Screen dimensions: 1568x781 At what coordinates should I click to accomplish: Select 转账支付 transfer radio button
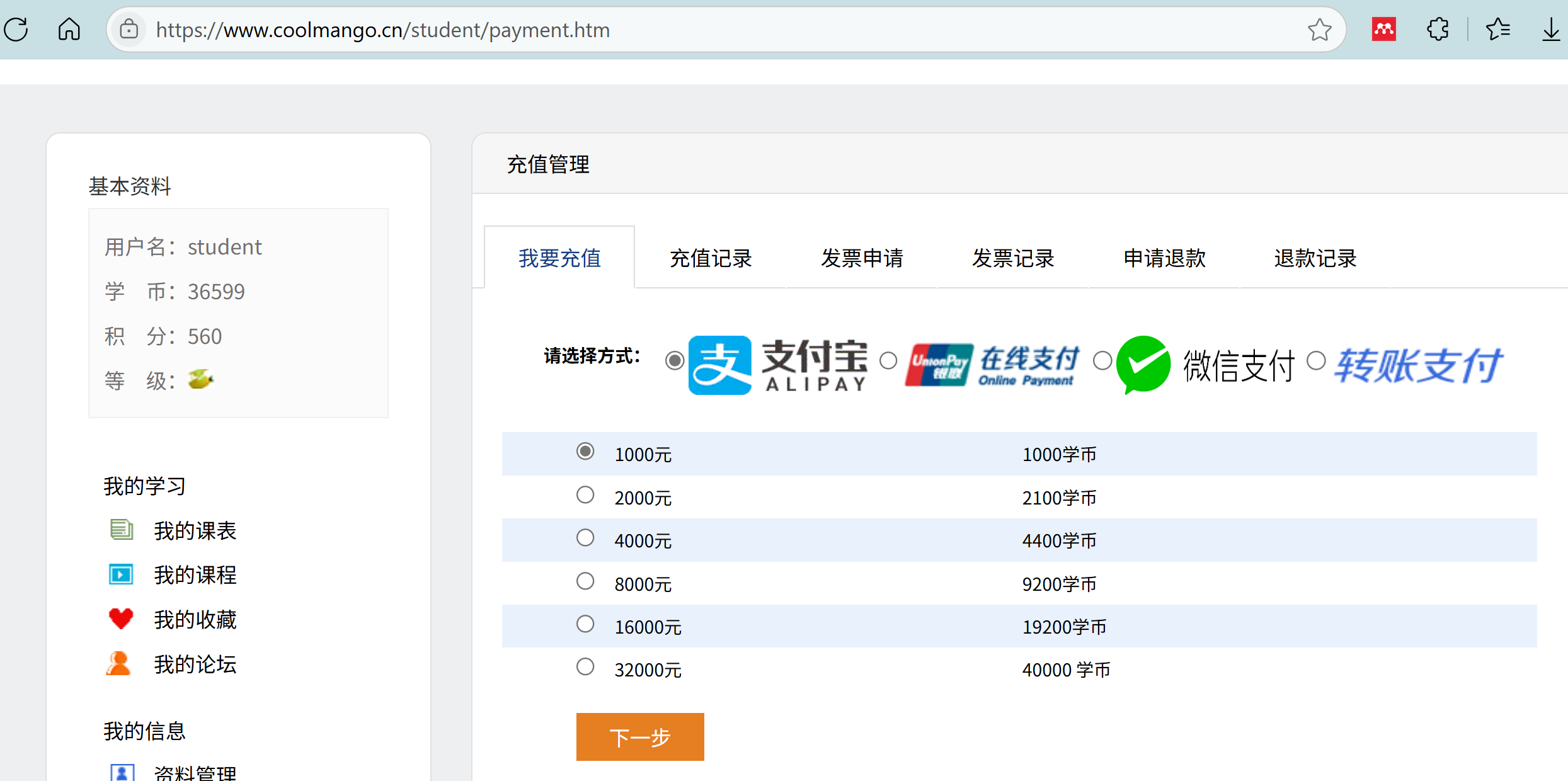coord(1316,361)
